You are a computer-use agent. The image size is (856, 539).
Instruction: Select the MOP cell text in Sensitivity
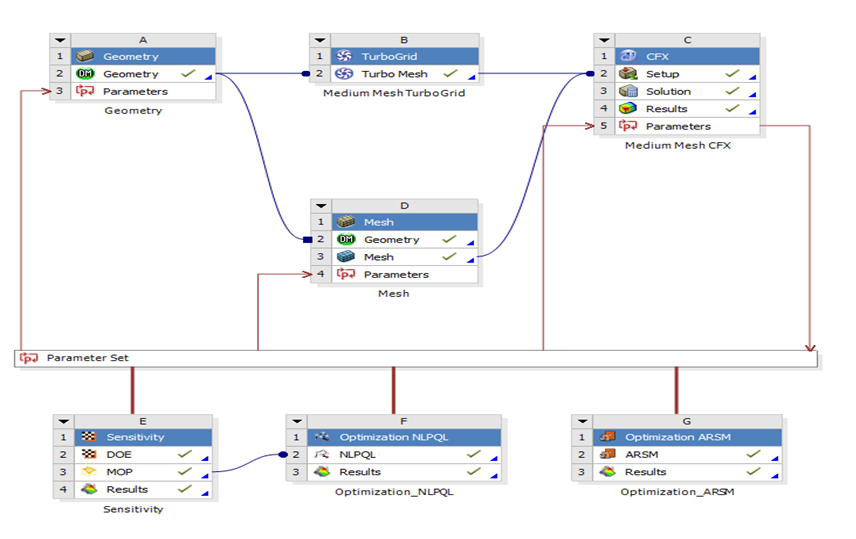120,472
